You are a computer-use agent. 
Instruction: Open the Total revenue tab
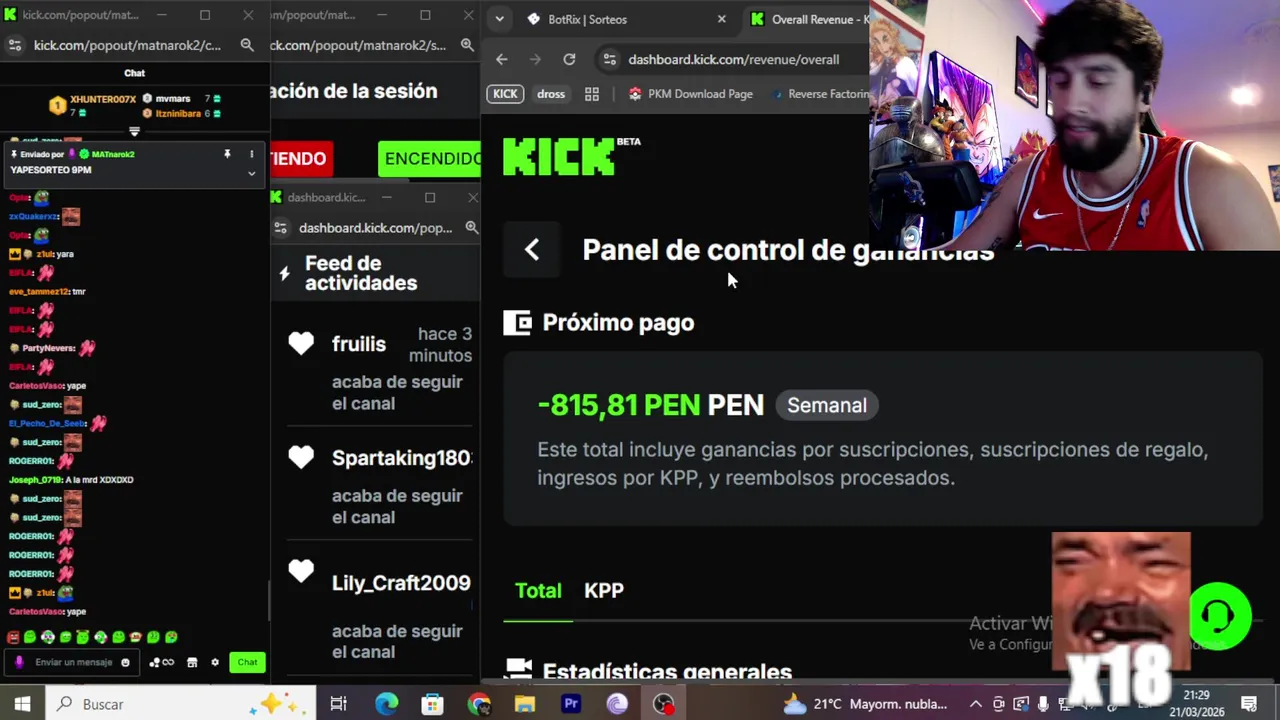(538, 591)
